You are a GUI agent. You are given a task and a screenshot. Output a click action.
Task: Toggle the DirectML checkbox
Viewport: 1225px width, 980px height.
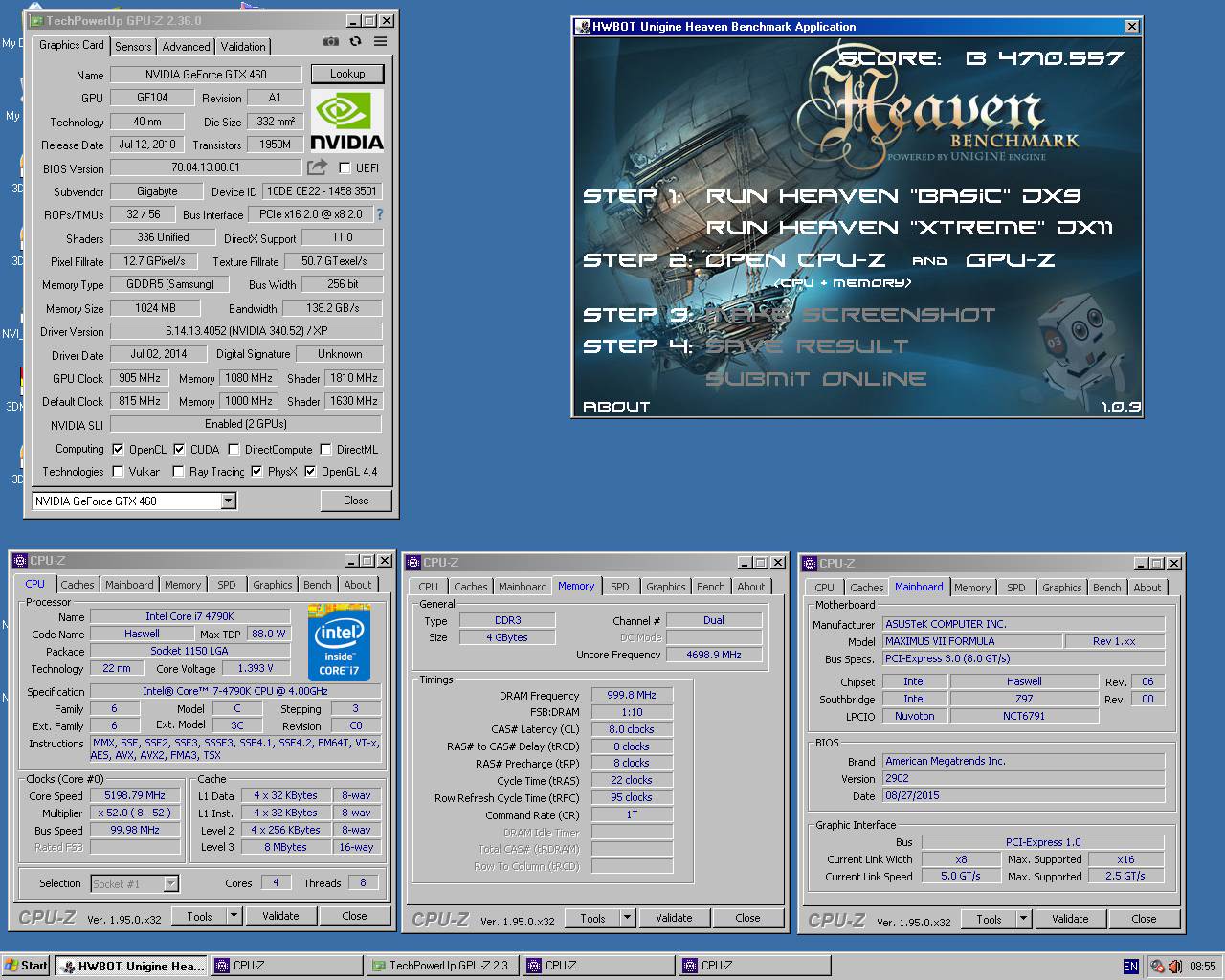[325, 449]
